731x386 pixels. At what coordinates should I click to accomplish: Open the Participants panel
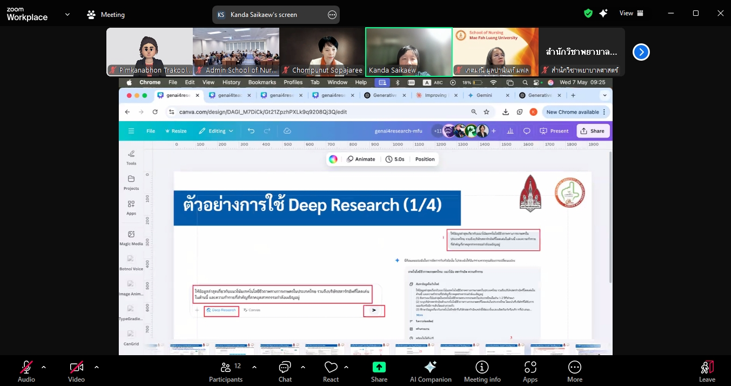pyautogui.click(x=226, y=372)
